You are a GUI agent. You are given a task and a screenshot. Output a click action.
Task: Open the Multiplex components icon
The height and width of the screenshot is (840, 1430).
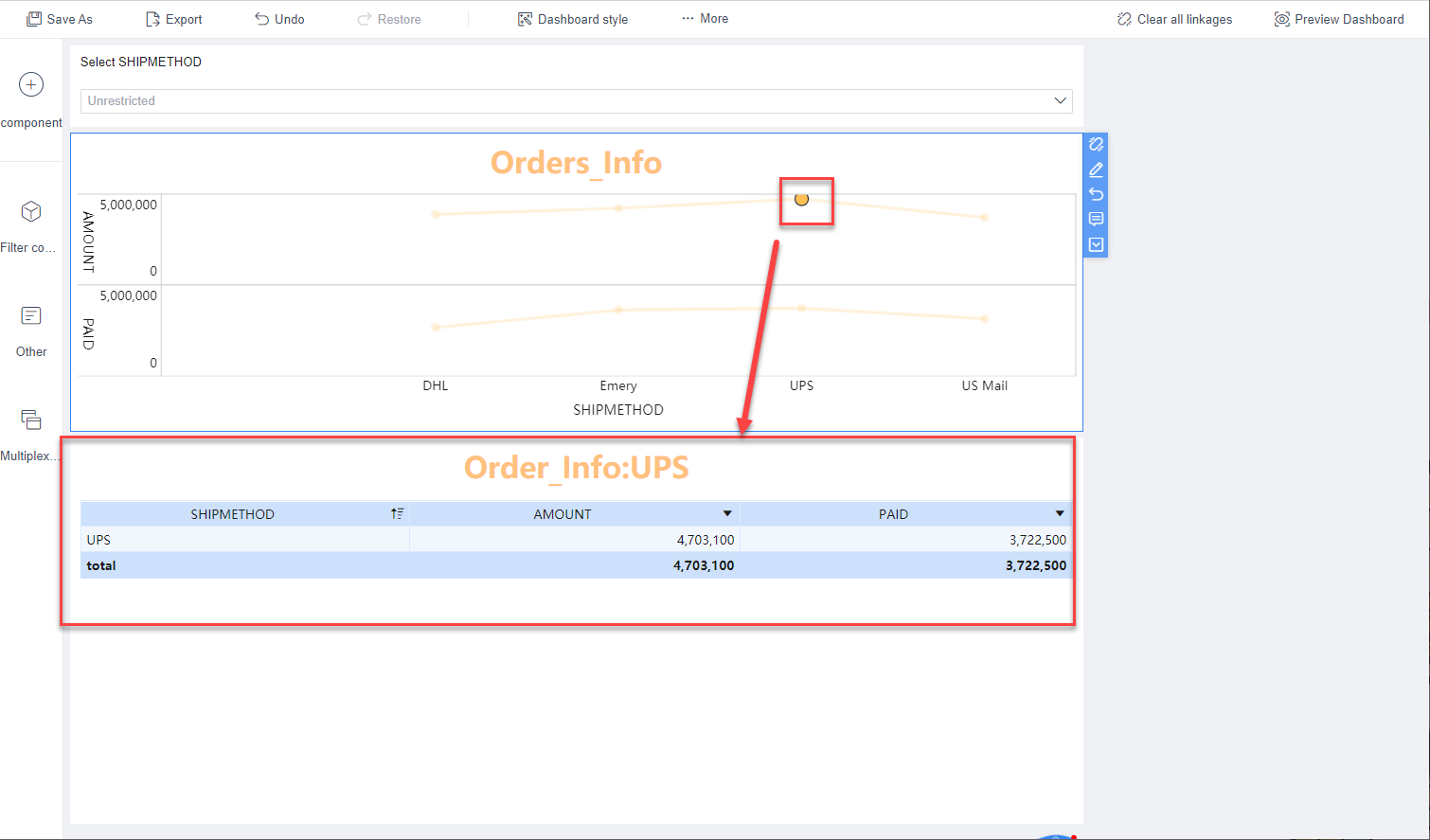coord(31,420)
